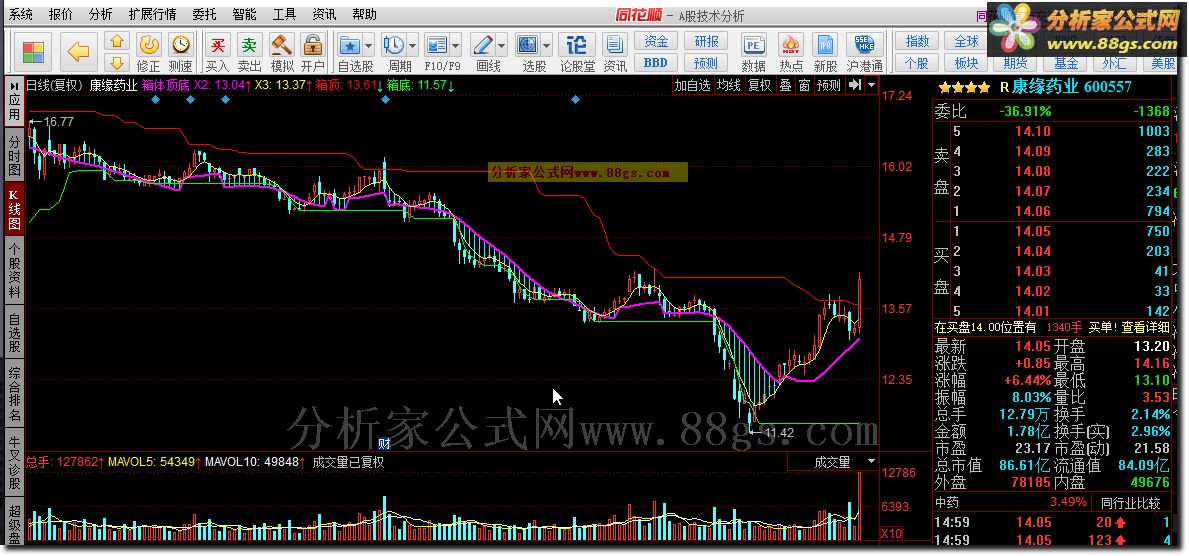Switch to the 个股资料 side tab
Screen dimensions: 1189x556
tap(14, 272)
